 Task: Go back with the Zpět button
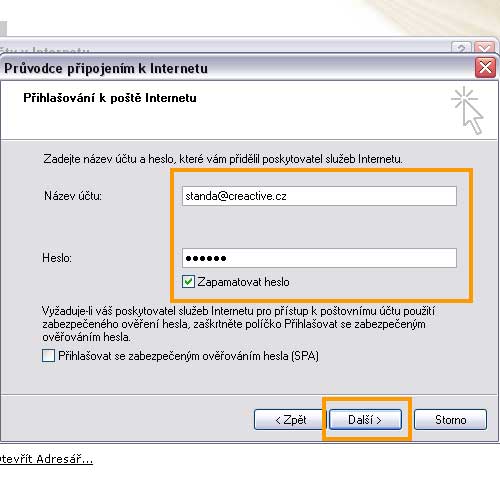click(289, 420)
